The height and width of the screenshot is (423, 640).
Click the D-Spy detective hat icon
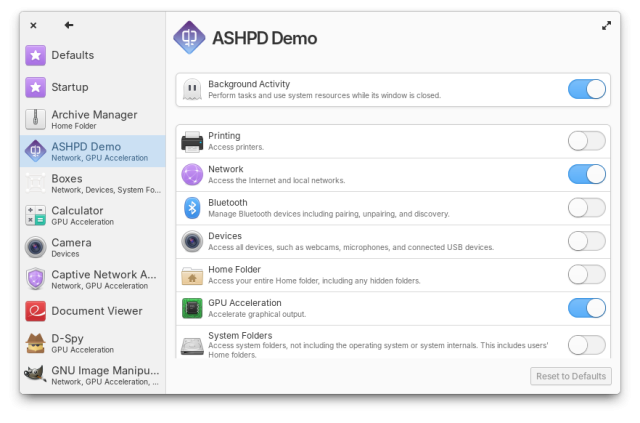coord(36,343)
